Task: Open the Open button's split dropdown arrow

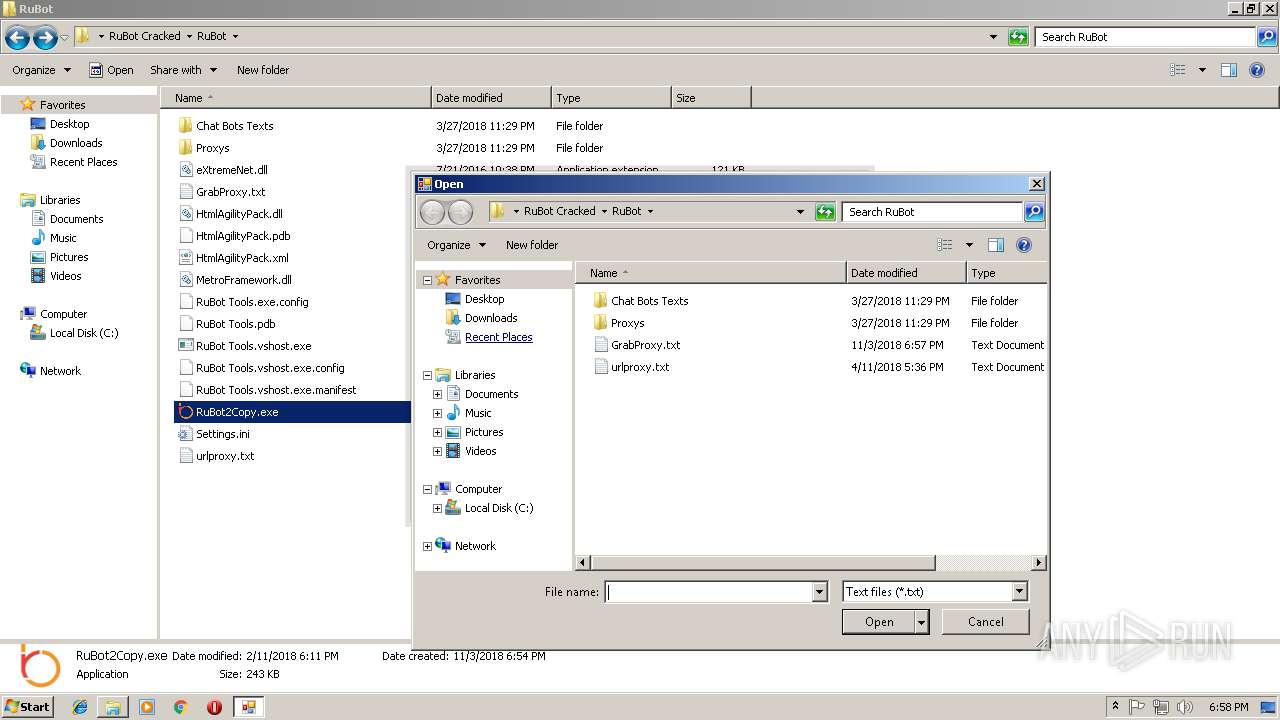Action: [x=921, y=622]
